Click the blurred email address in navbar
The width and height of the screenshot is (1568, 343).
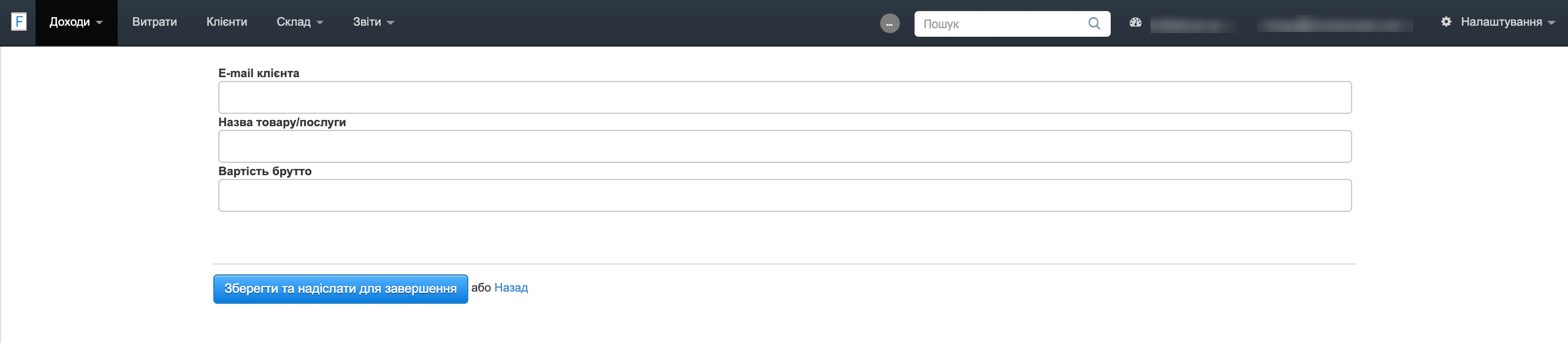point(1334,24)
